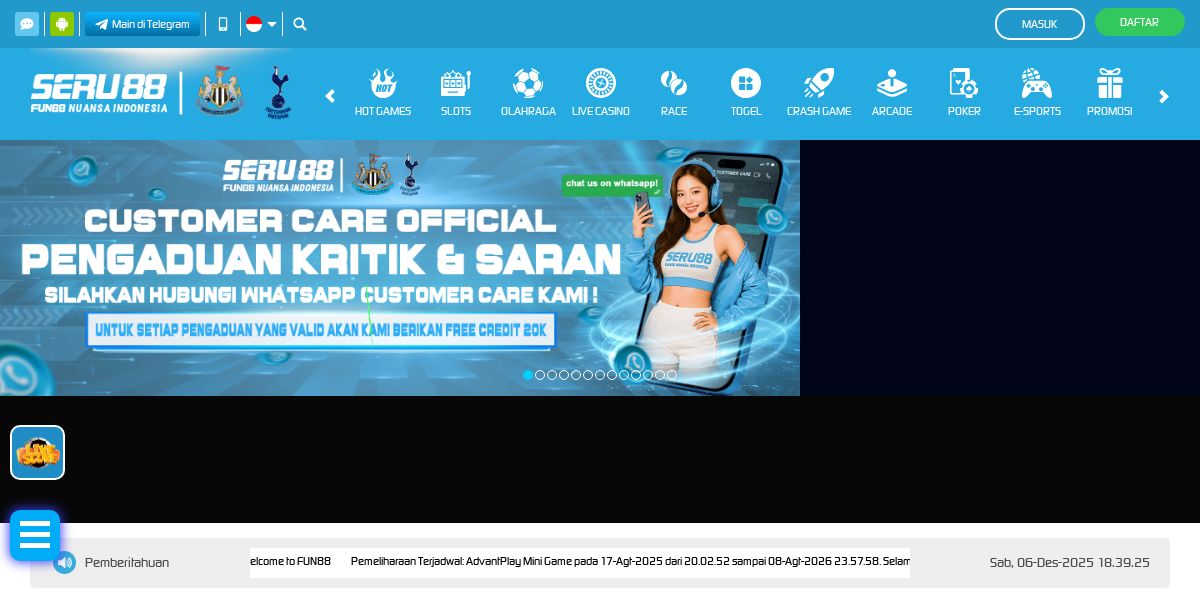Click the Pemberitahuan speaker icon

point(64,562)
